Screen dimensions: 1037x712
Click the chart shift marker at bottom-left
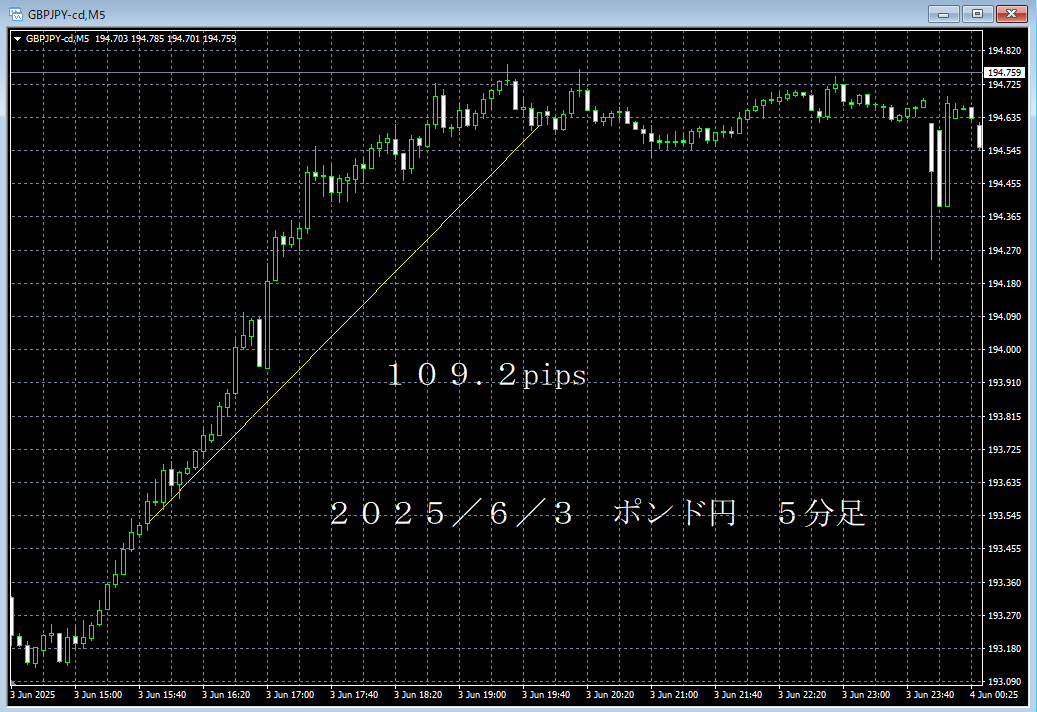(13, 682)
